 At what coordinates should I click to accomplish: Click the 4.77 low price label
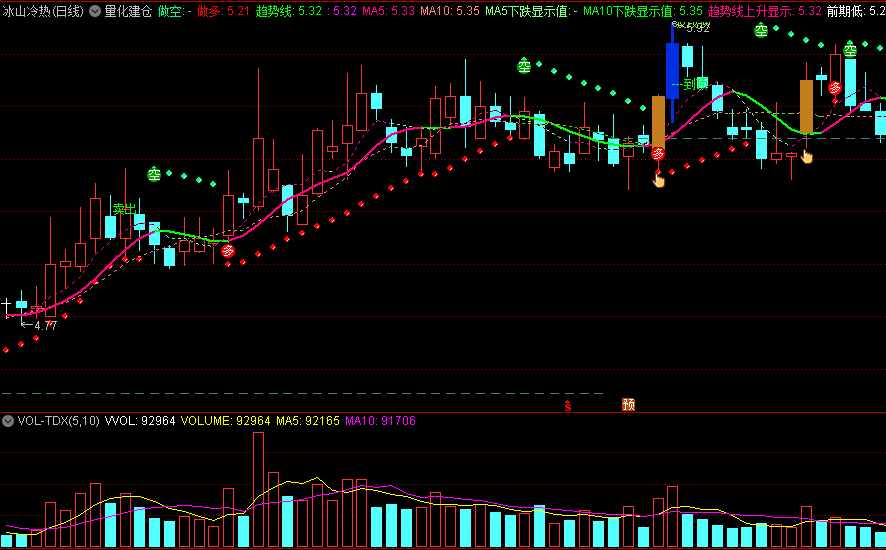click(x=46, y=326)
